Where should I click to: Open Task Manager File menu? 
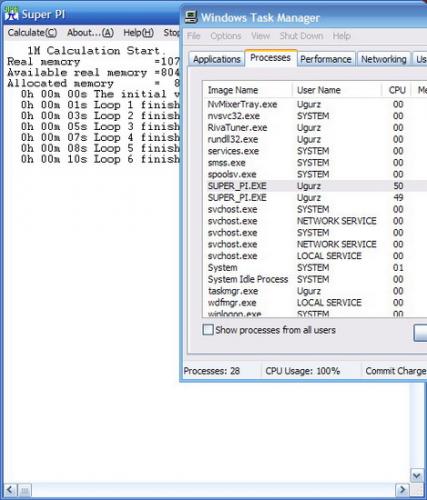(194, 36)
